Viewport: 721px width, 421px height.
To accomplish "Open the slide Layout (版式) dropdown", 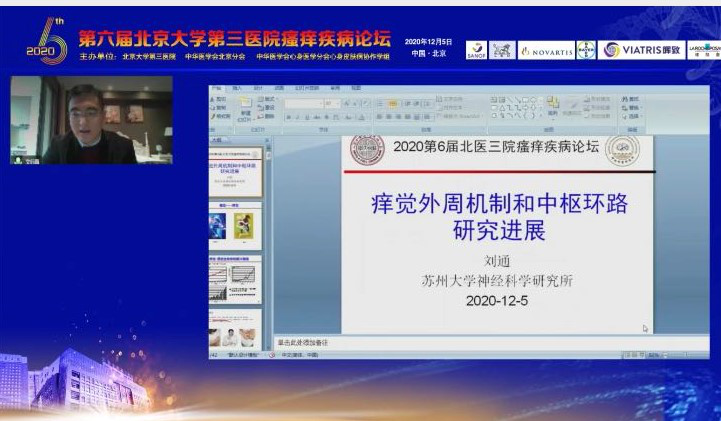I will (x=266, y=99).
